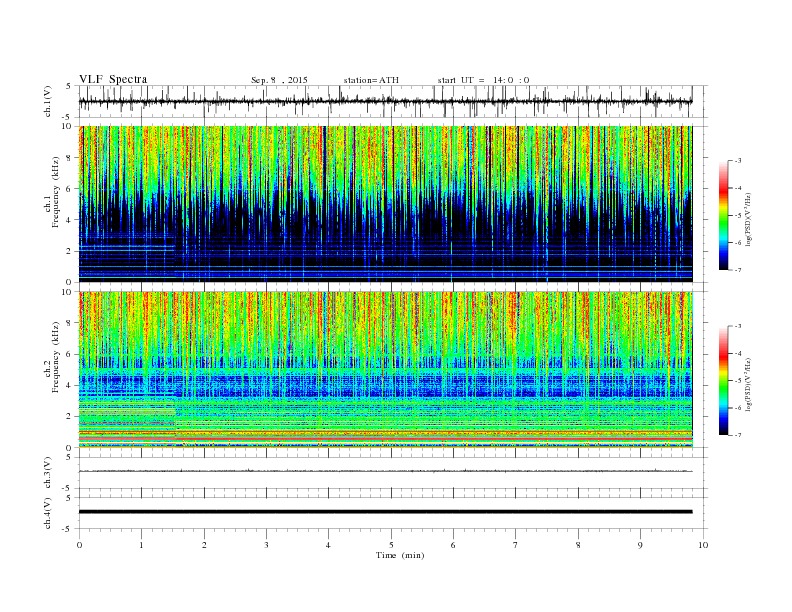Screen dimensions: 792x612
Task: Click the "-5" label on ch.2 color bar
Action: [737, 381]
